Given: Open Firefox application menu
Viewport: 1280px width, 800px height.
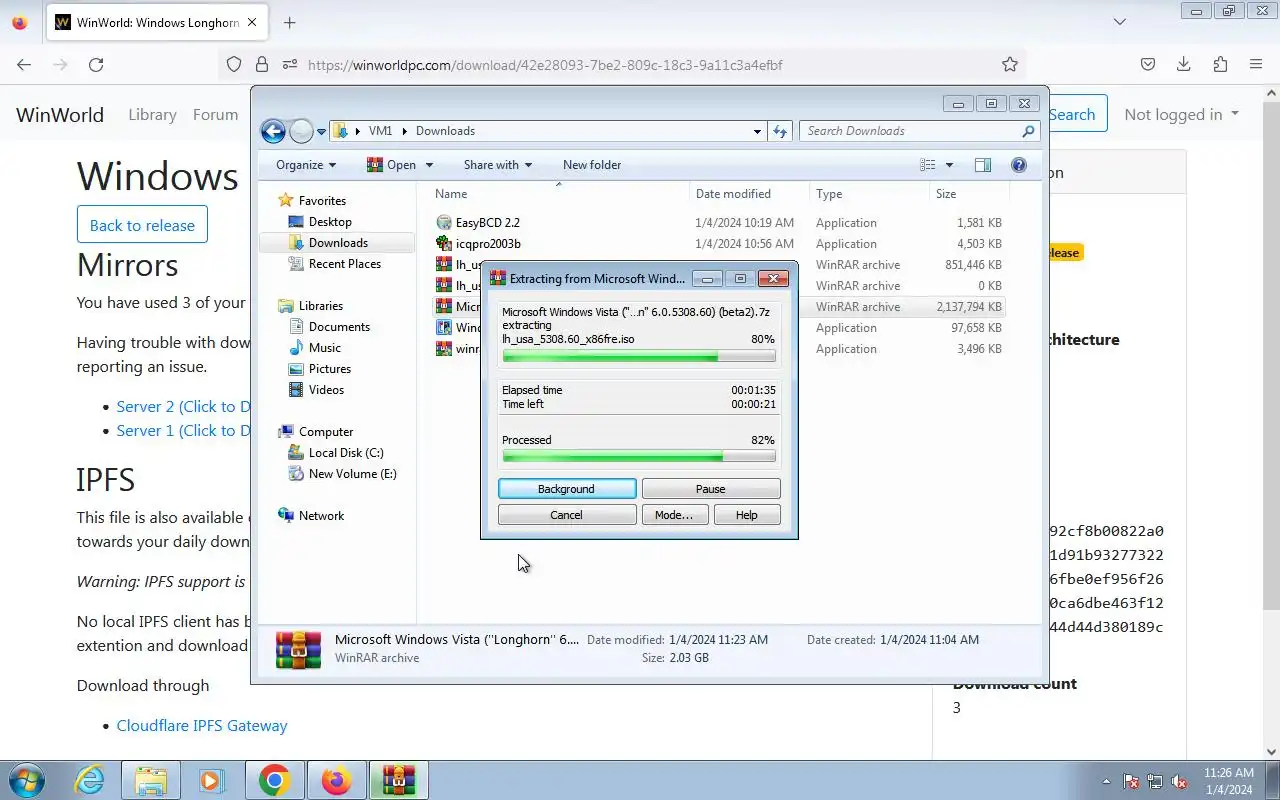Looking at the screenshot, I should point(1256,64).
